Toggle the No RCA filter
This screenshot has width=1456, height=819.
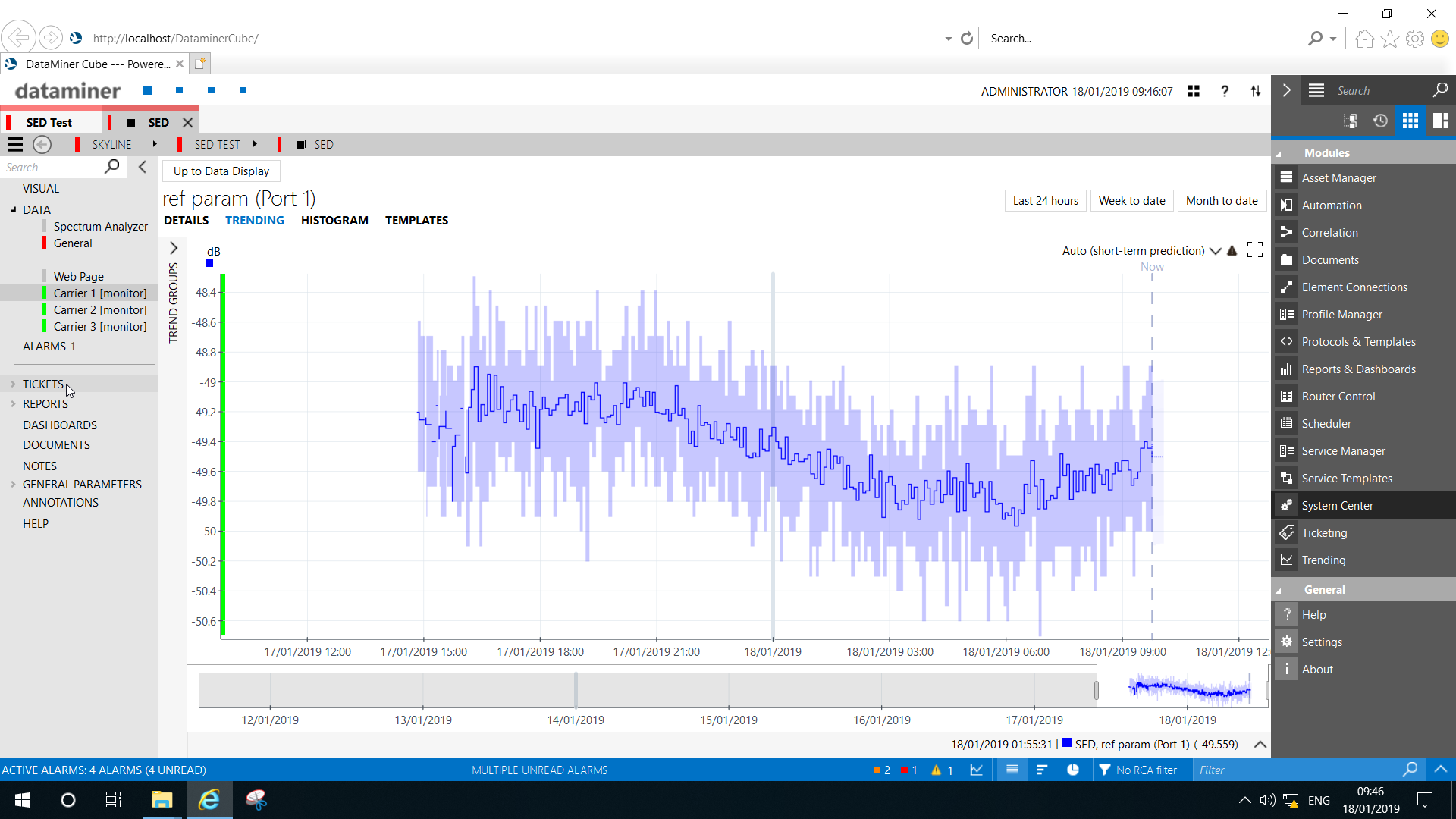point(1137,770)
